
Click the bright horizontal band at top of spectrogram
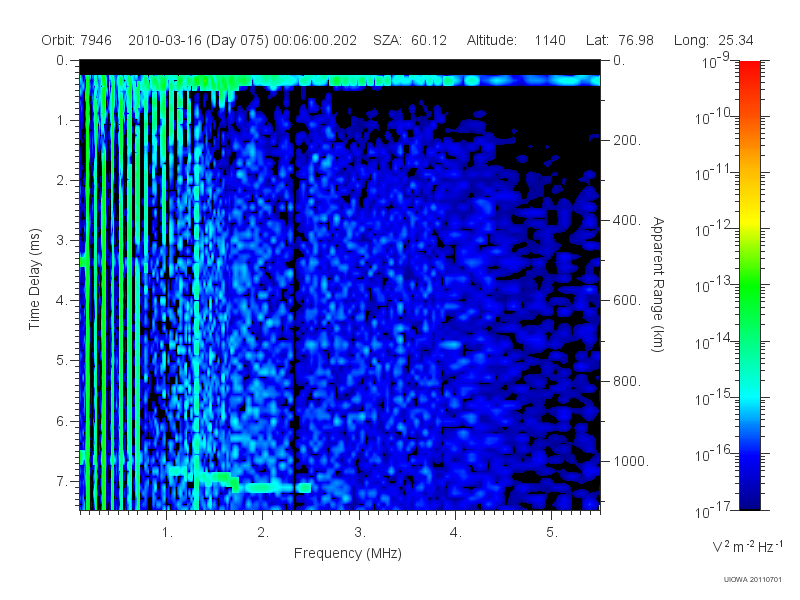tap(340, 81)
